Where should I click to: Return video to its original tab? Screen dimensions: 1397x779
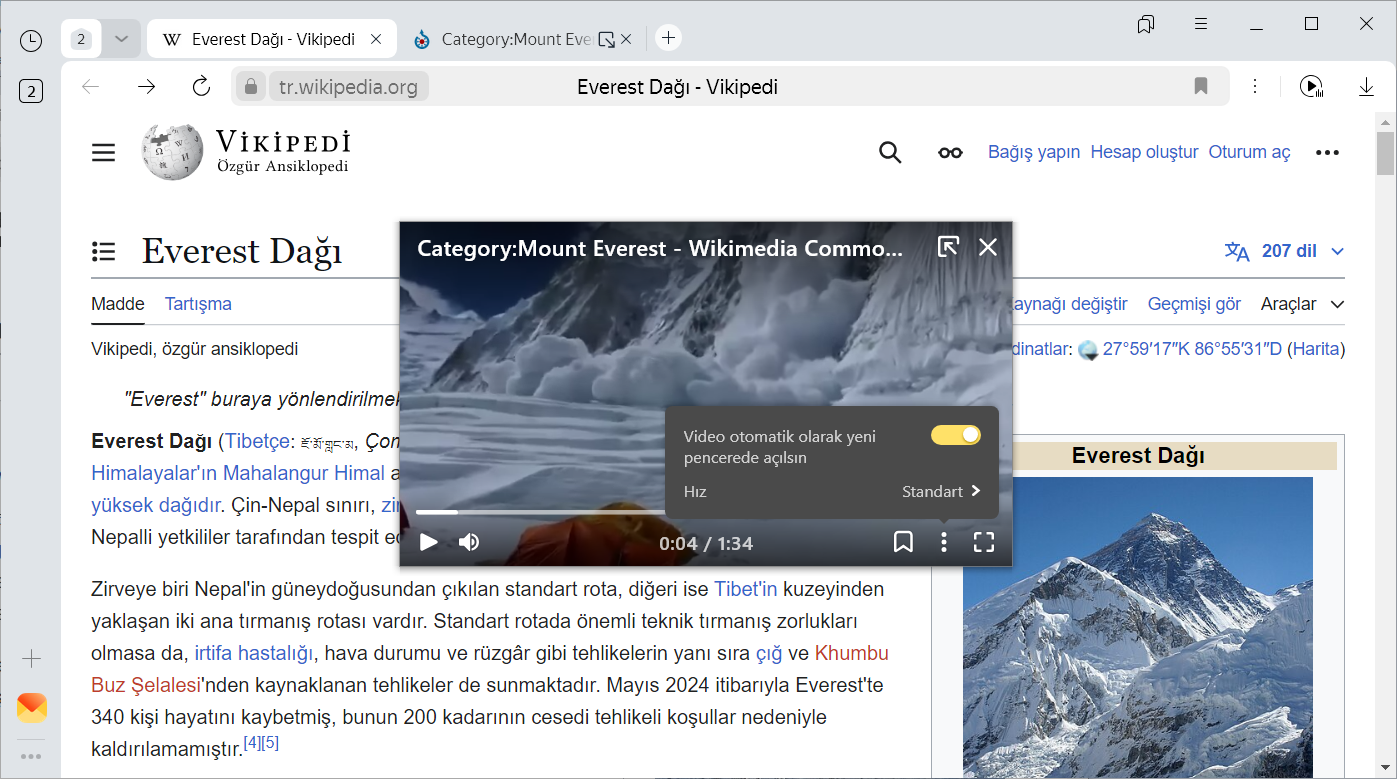[948, 247]
